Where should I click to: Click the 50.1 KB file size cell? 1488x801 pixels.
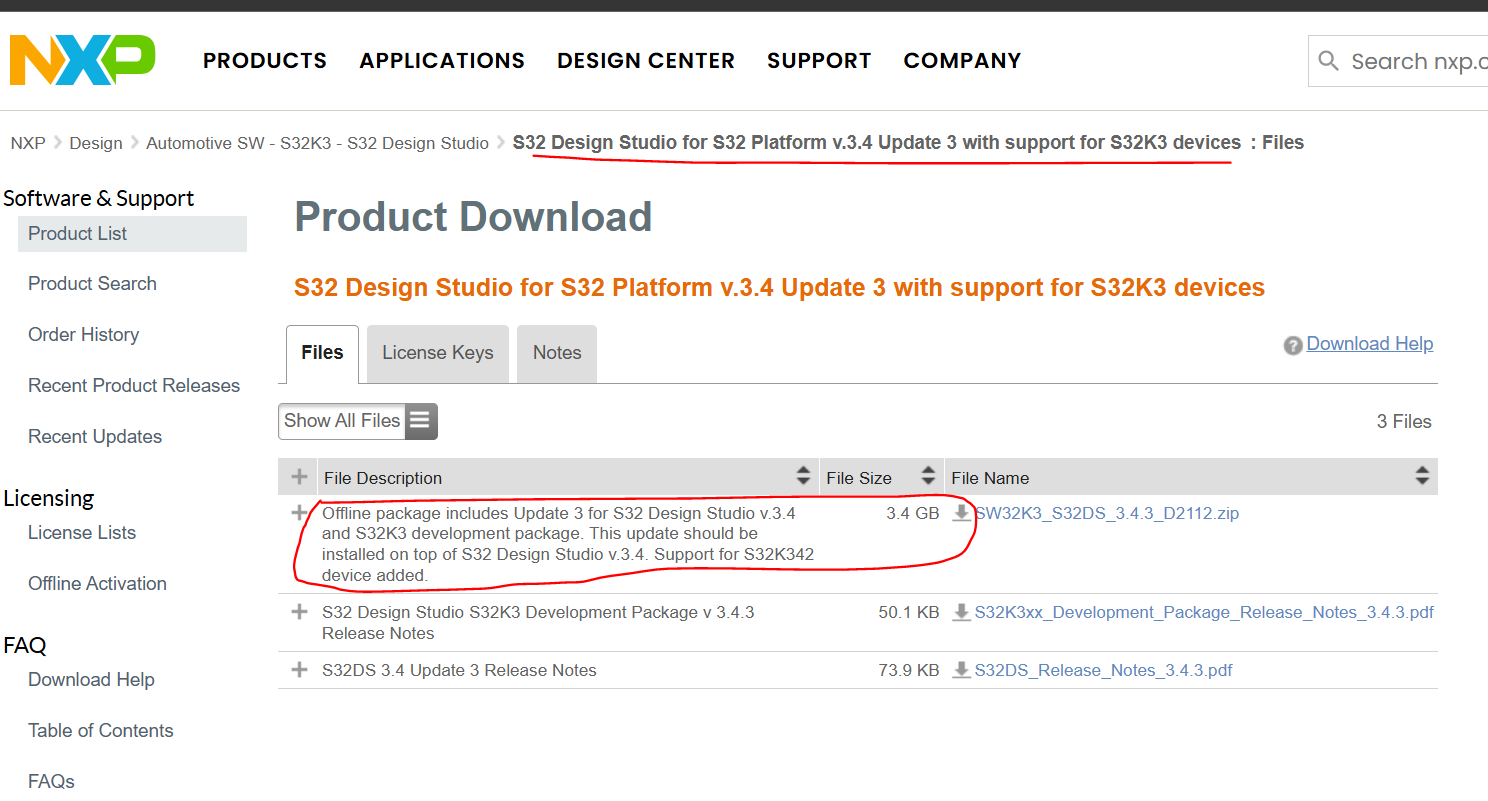[909, 612]
